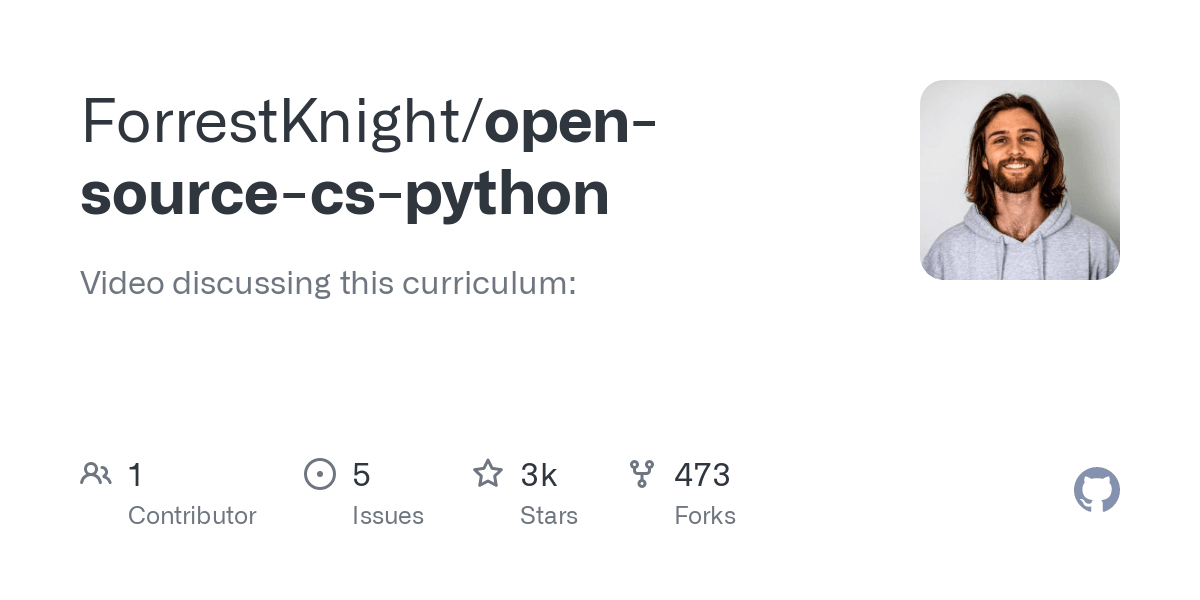Click the star icon beside 3k
The width and height of the screenshot is (1200, 600).
pyautogui.click(x=488, y=473)
